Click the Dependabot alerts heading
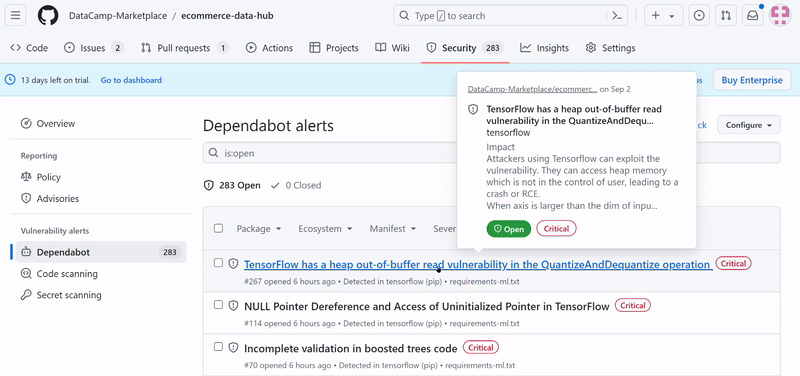Screen dimensions: 800x376 [x=268, y=126]
